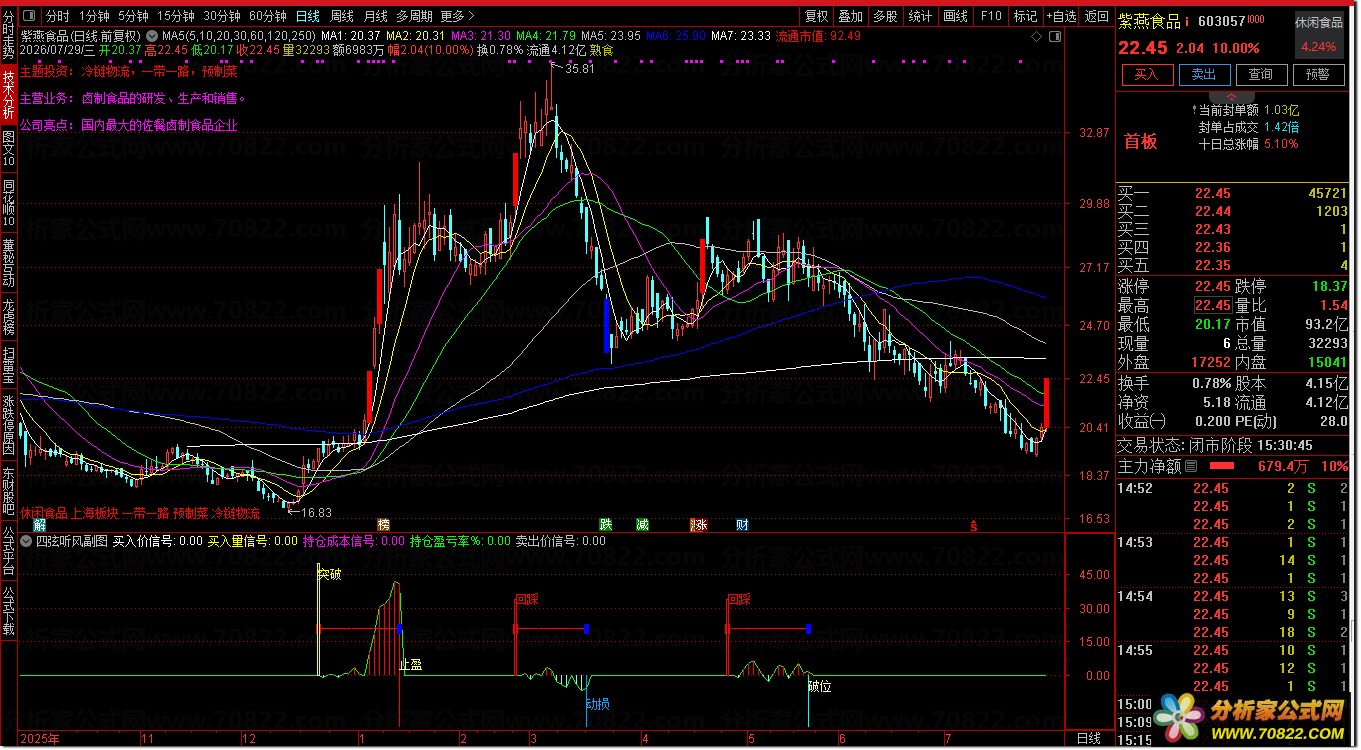Switch to 分时 view
This screenshot has height=750, width=1361.
(x=58, y=16)
